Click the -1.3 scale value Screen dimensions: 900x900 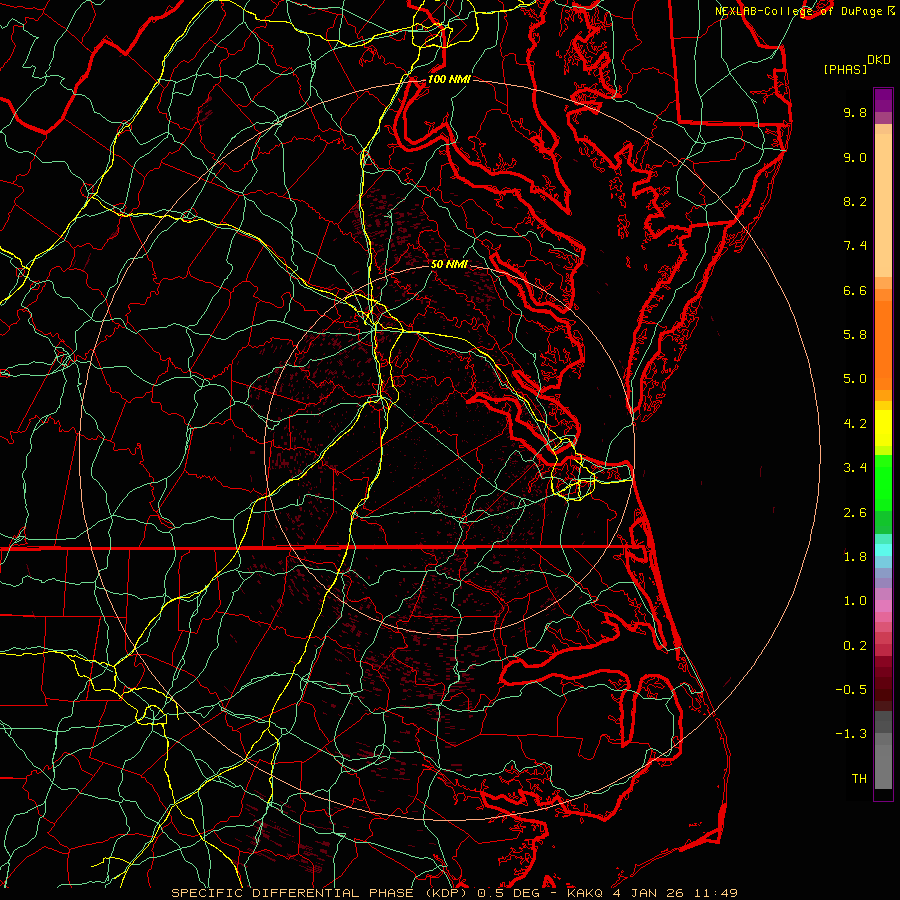point(851,734)
